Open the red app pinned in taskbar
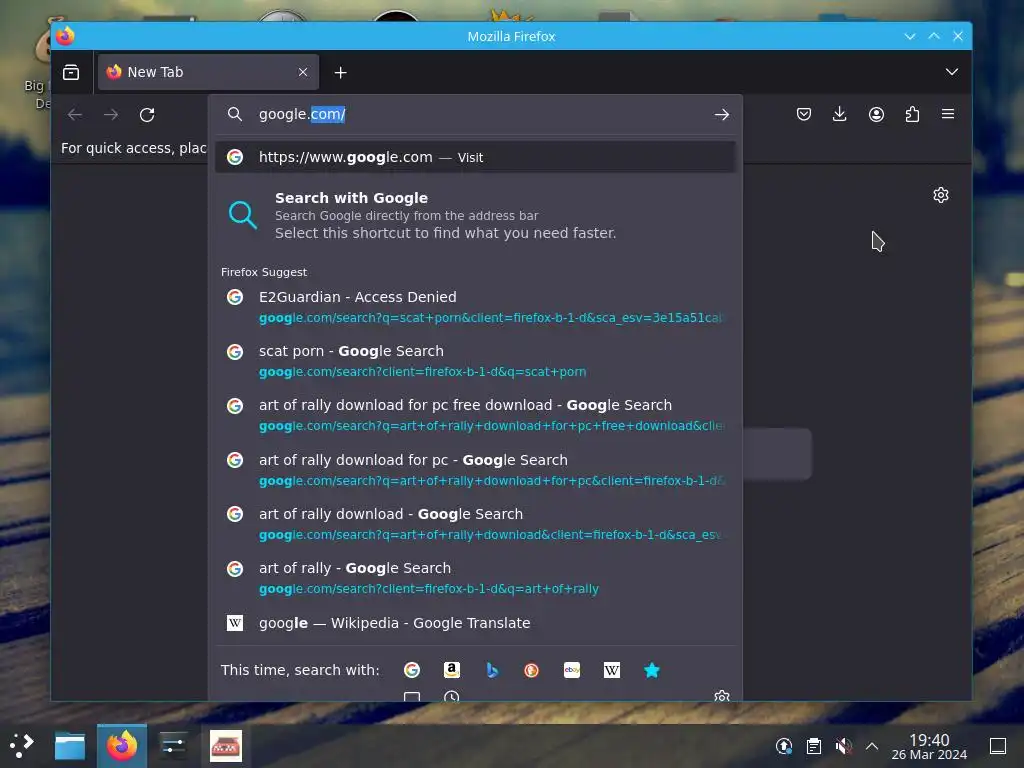The height and width of the screenshot is (768, 1024). coord(226,745)
